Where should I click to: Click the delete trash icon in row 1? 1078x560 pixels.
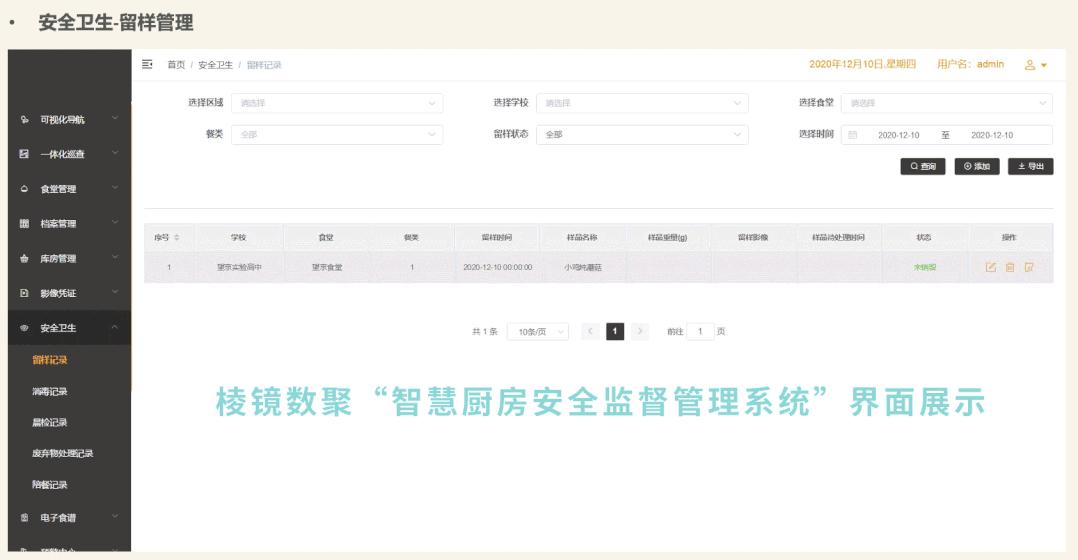[1010, 267]
